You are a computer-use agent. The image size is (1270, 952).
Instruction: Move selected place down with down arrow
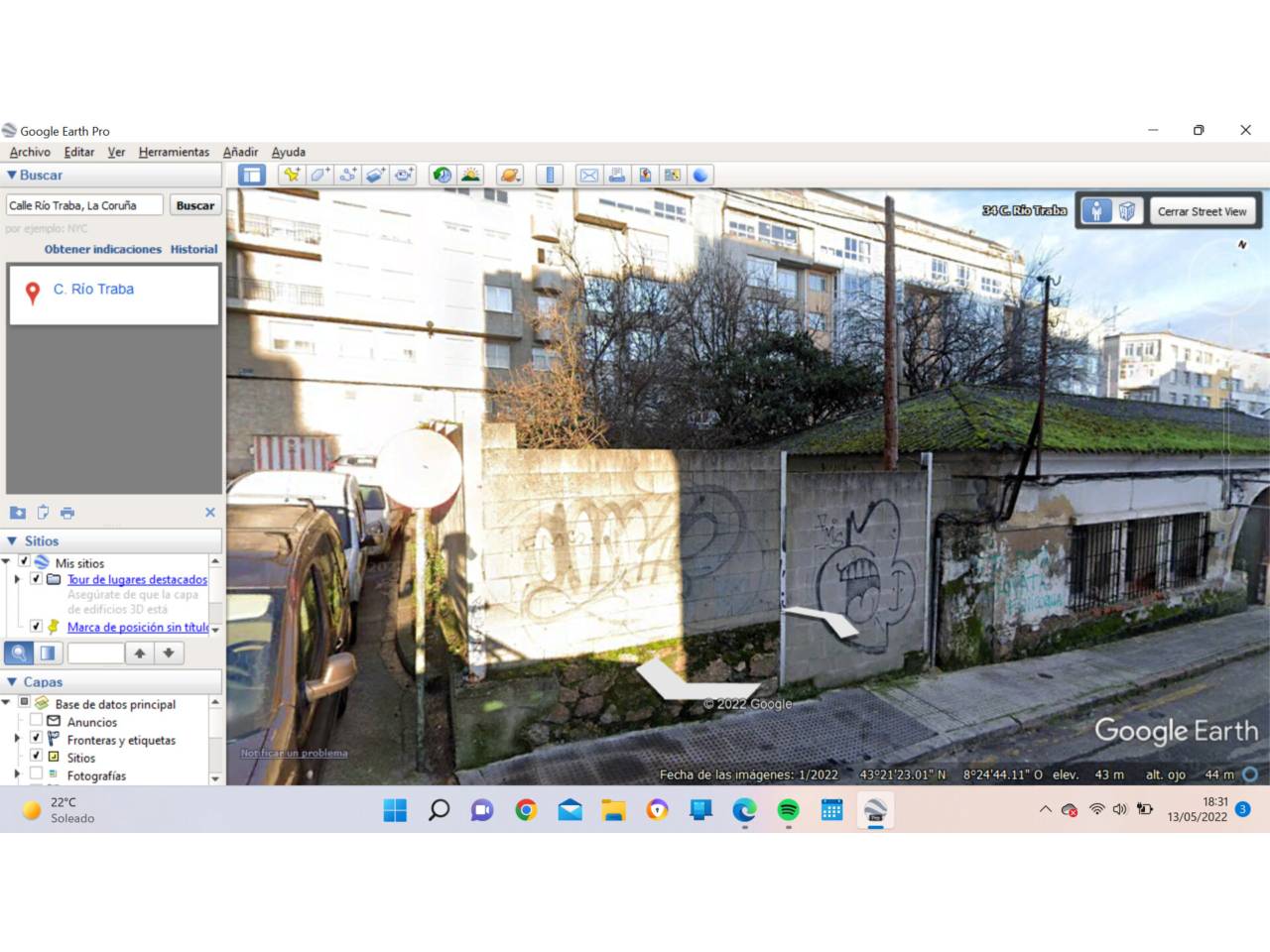(169, 654)
